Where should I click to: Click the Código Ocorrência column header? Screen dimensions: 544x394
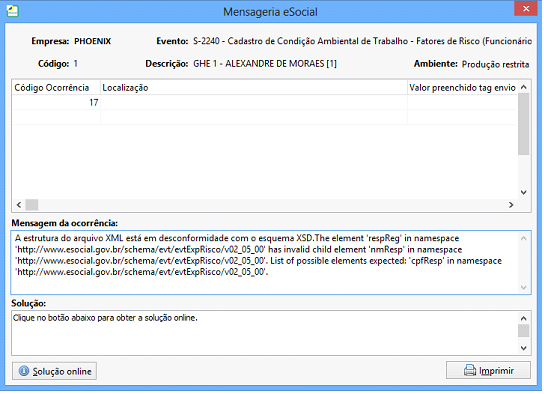pos(57,88)
